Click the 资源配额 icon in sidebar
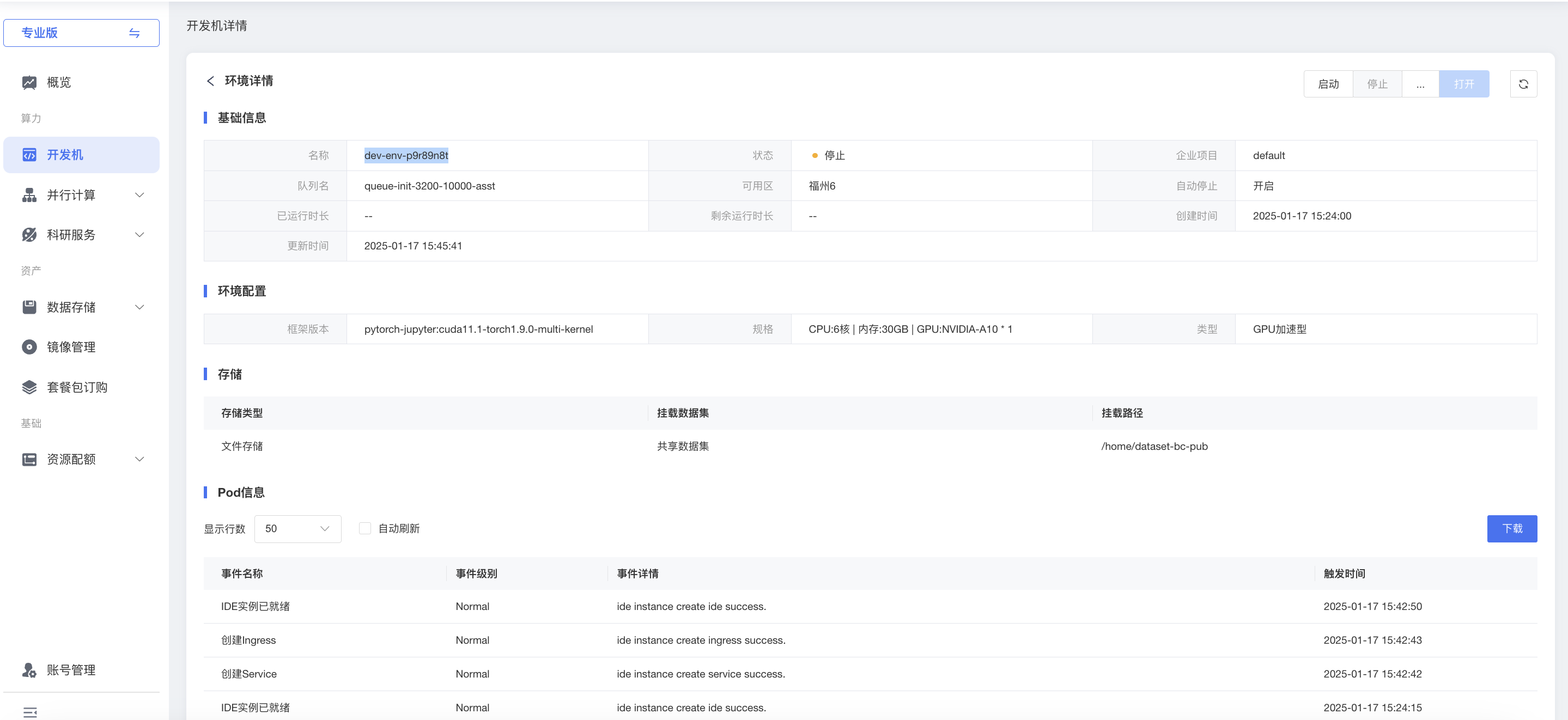 29,459
